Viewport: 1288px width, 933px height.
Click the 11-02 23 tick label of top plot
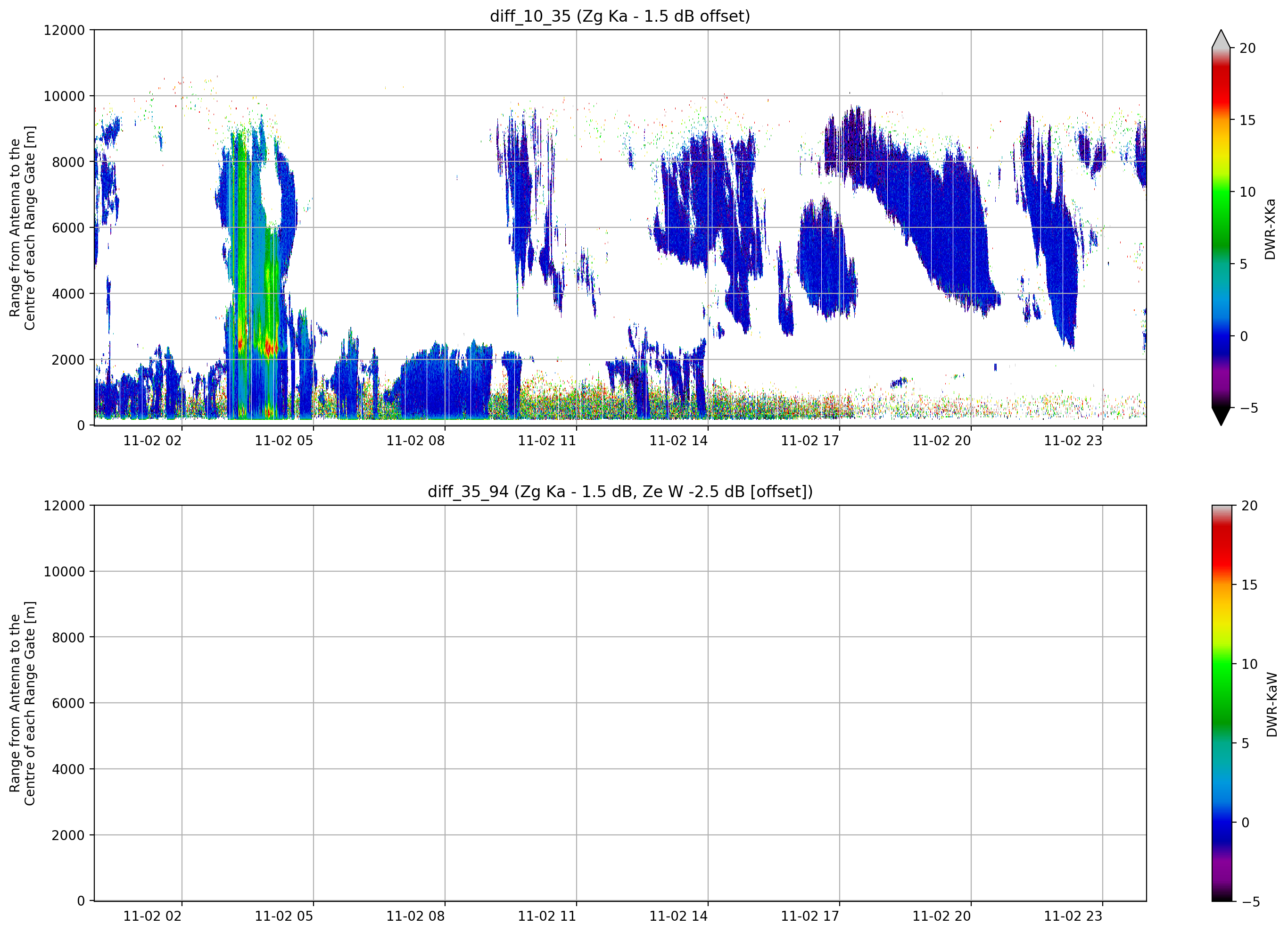click(x=1073, y=441)
